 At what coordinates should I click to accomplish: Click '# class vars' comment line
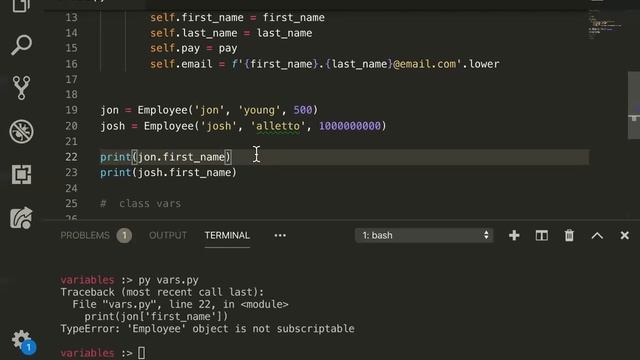tap(141, 204)
